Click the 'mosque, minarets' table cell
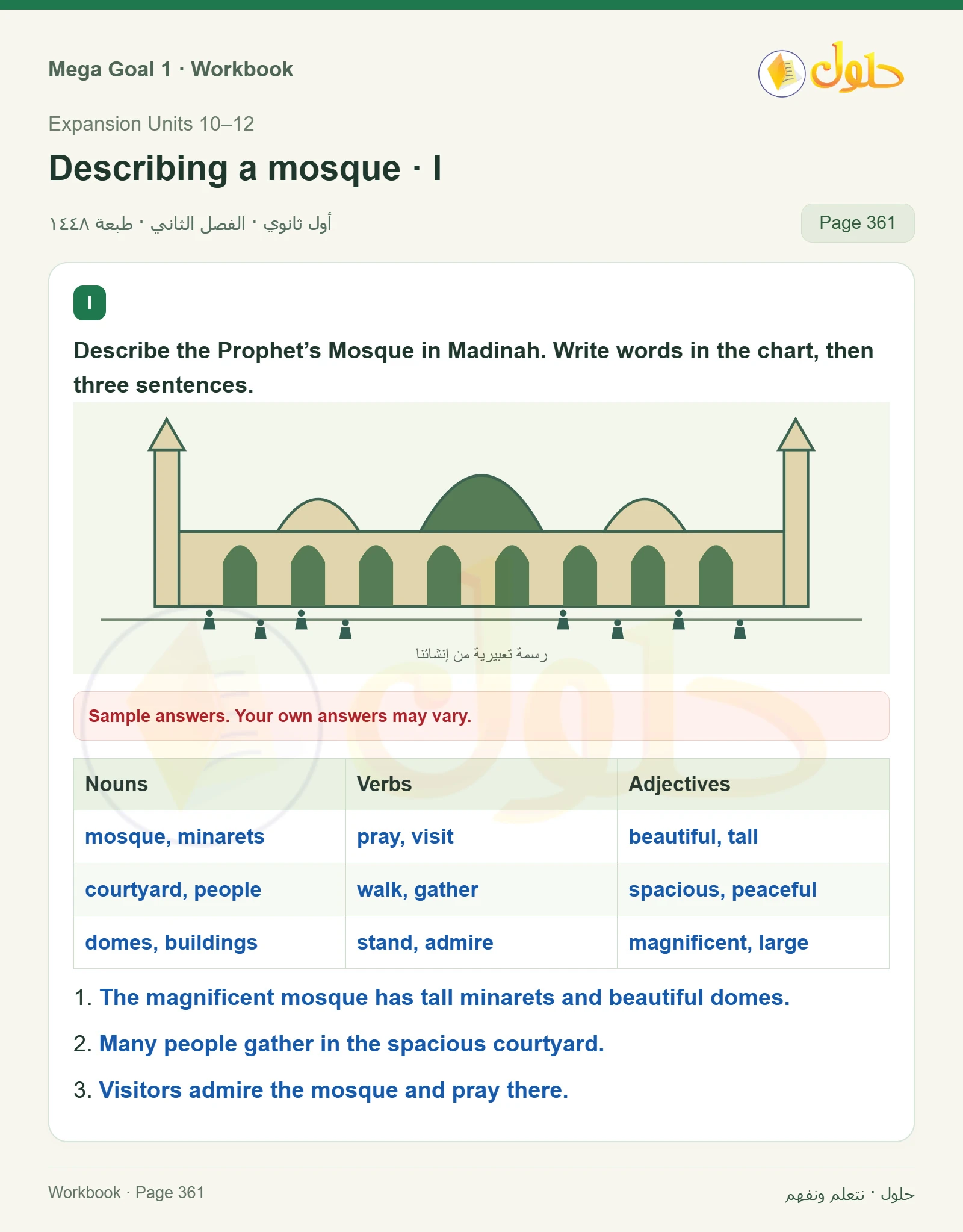Screen dimensions: 963x1232 209,836
